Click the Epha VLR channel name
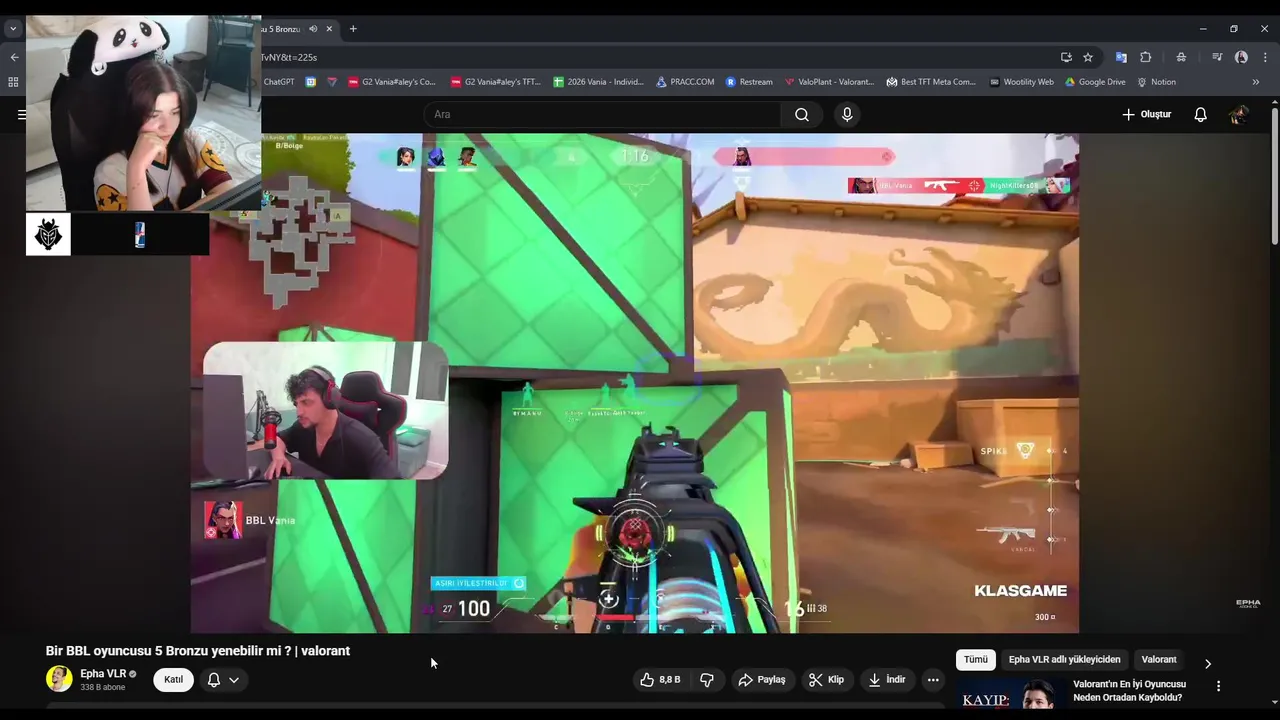Screen dimensions: 1280x720 (103, 674)
